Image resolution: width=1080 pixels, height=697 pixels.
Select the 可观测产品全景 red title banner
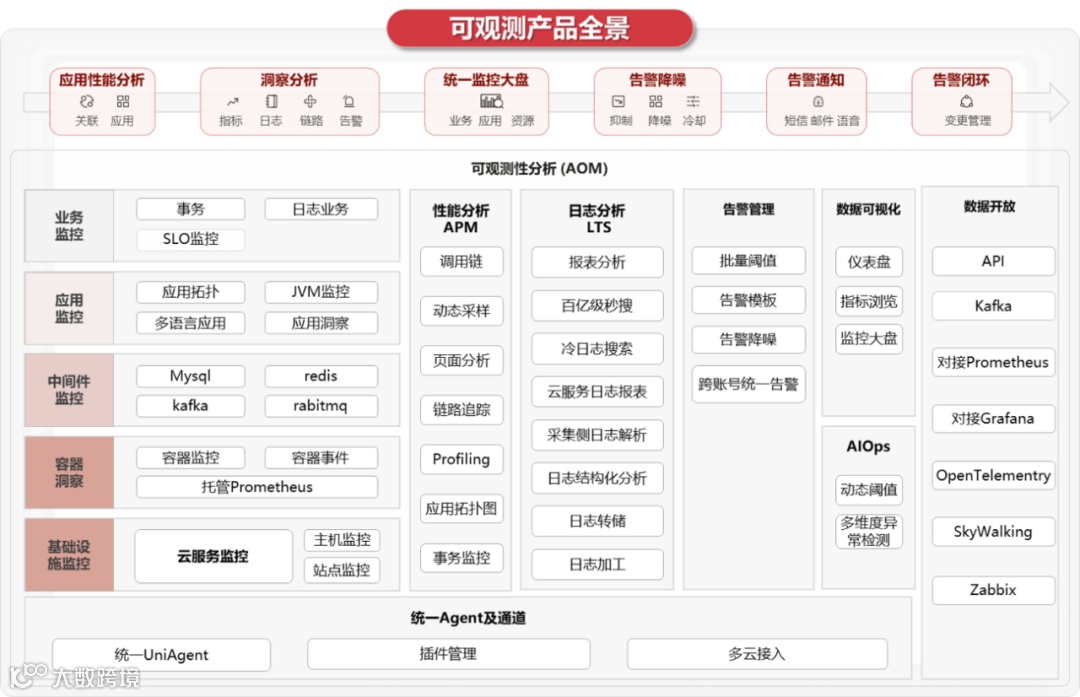[539, 28]
